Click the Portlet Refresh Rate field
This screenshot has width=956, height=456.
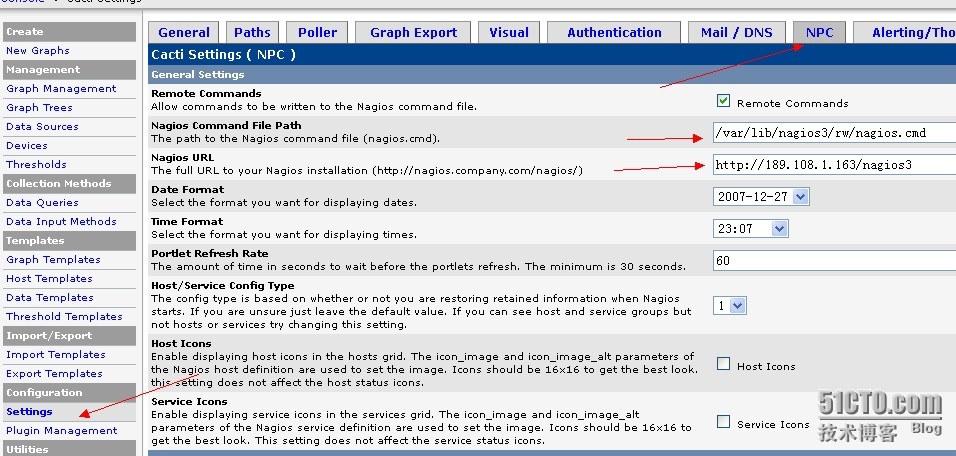click(x=834, y=260)
